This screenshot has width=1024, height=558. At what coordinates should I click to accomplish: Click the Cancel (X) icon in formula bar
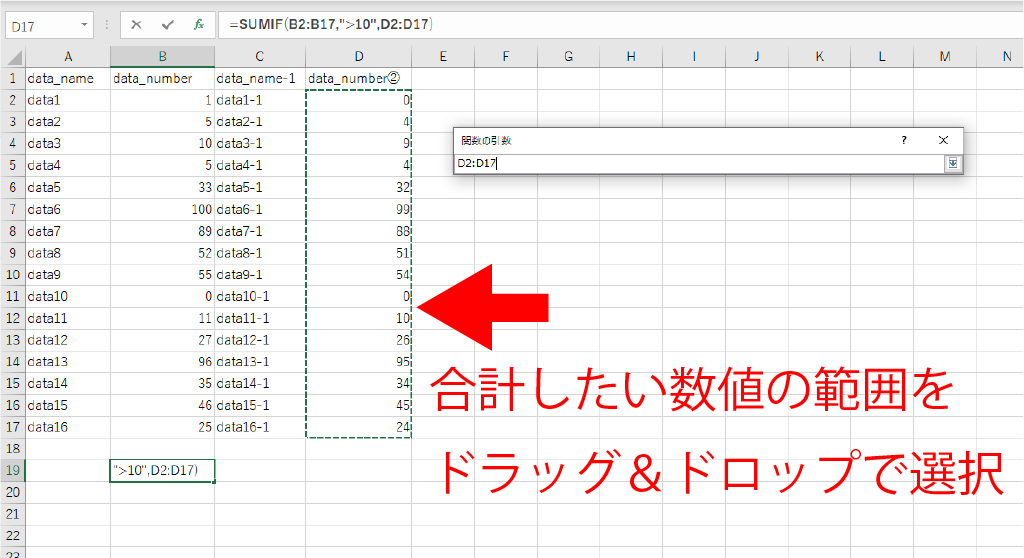(137, 25)
